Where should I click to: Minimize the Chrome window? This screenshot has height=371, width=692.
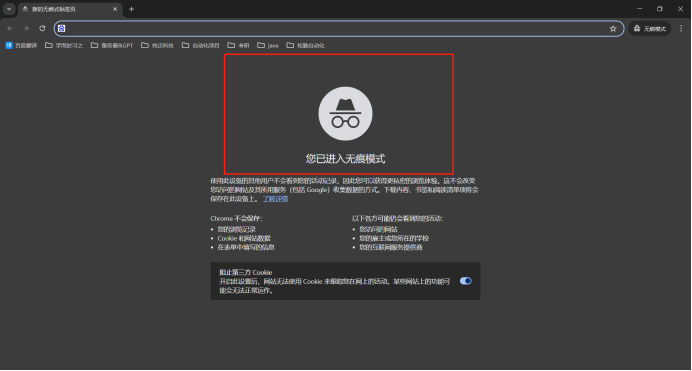point(639,9)
